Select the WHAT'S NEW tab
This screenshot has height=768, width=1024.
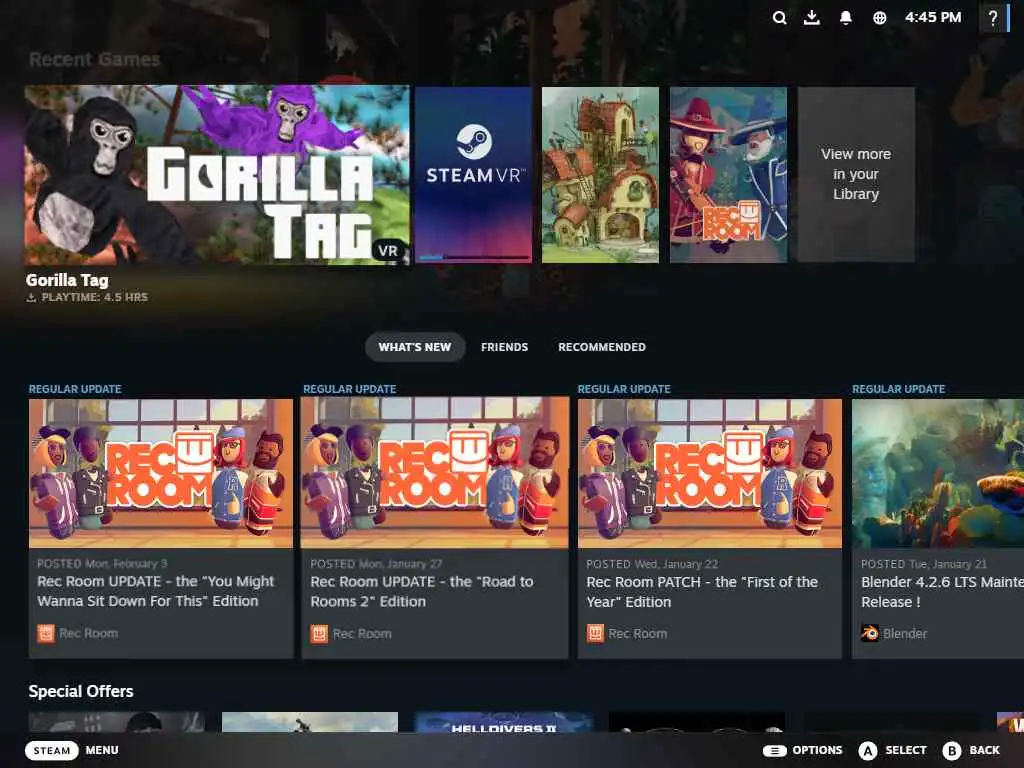tap(415, 347)
